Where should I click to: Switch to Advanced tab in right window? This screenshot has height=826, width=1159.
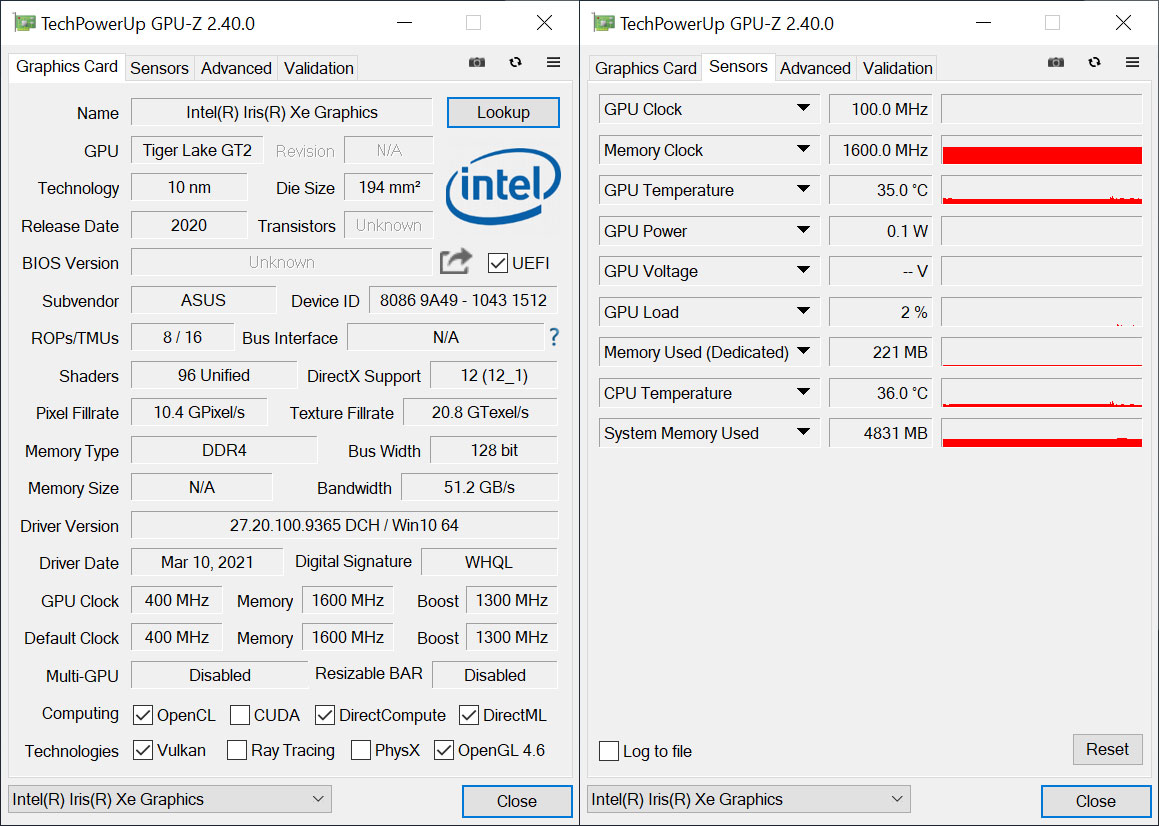[815, 68]
